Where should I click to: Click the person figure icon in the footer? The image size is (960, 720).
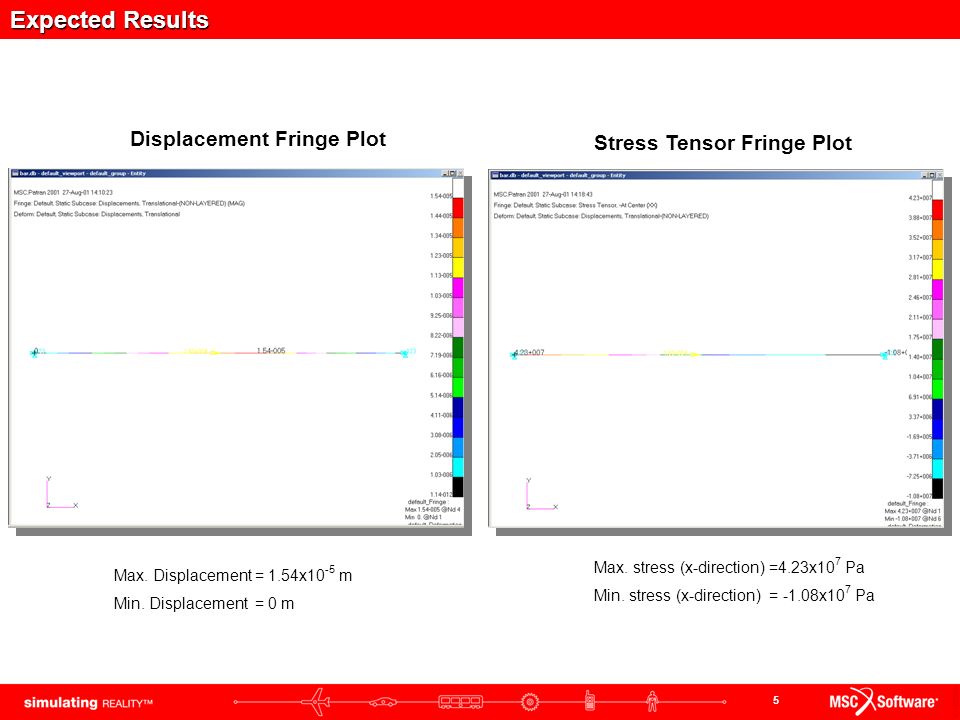652,701
